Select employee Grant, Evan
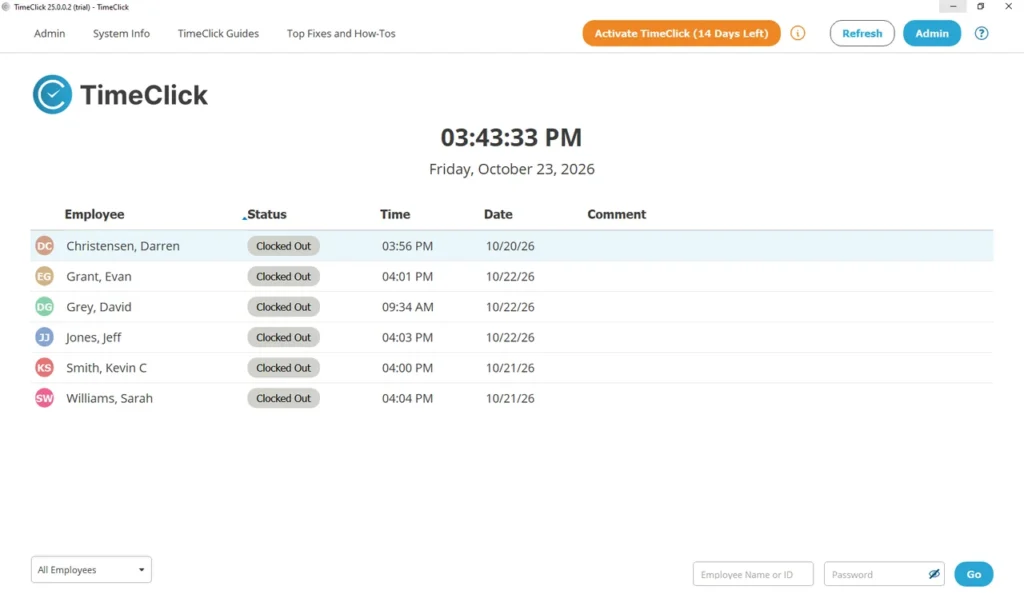Viewport: 1024px width, 614px height. (99, 276)
